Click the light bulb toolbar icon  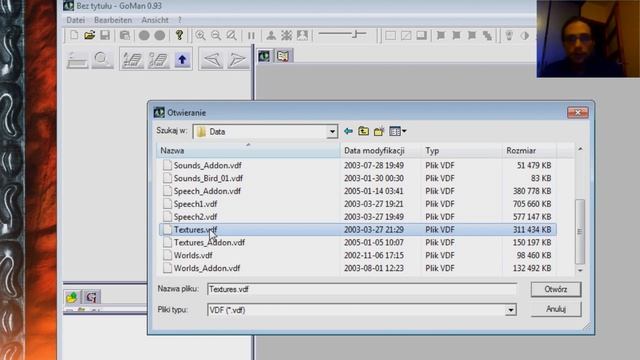(509, 36)
